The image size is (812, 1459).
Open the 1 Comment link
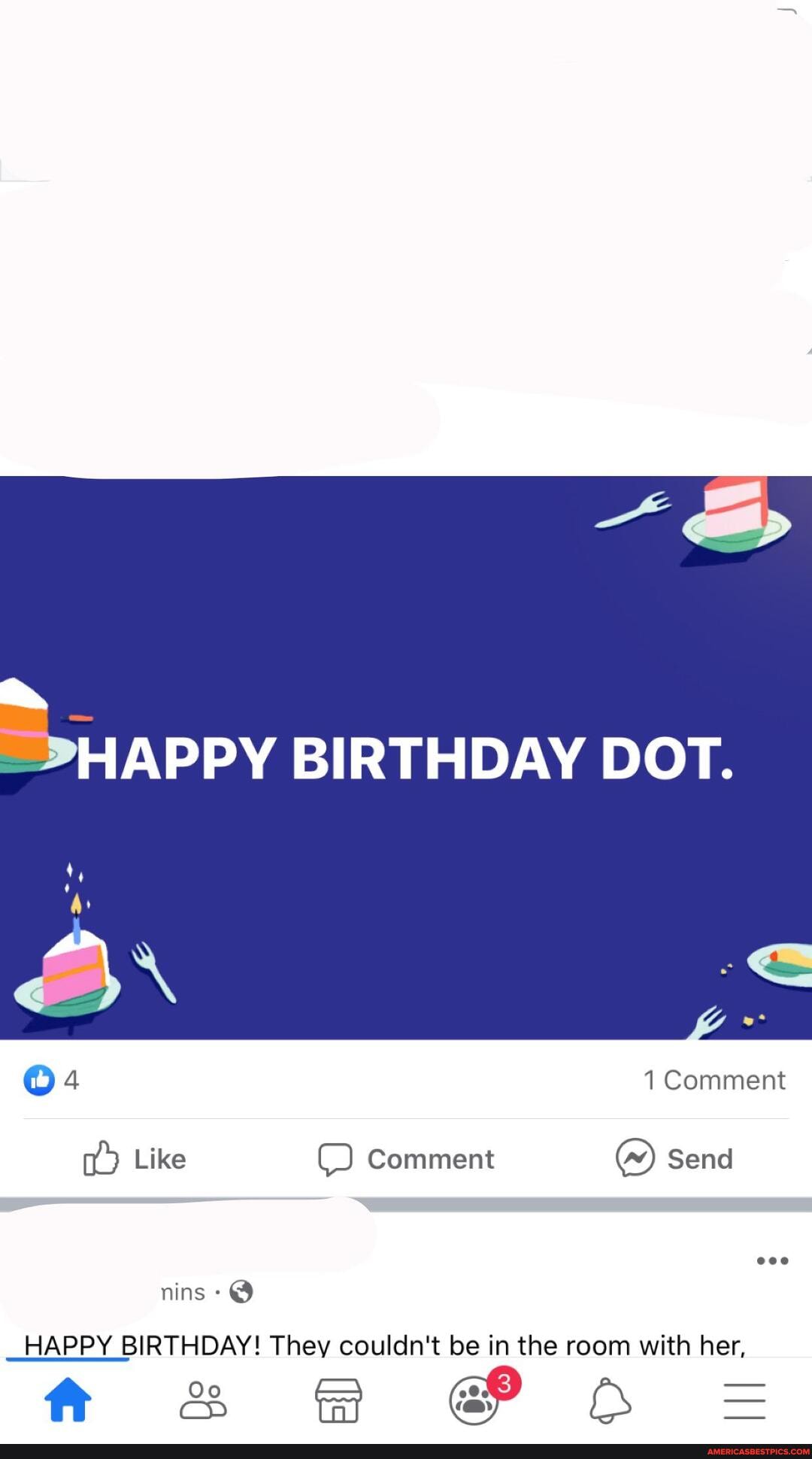pos(714,1081)
